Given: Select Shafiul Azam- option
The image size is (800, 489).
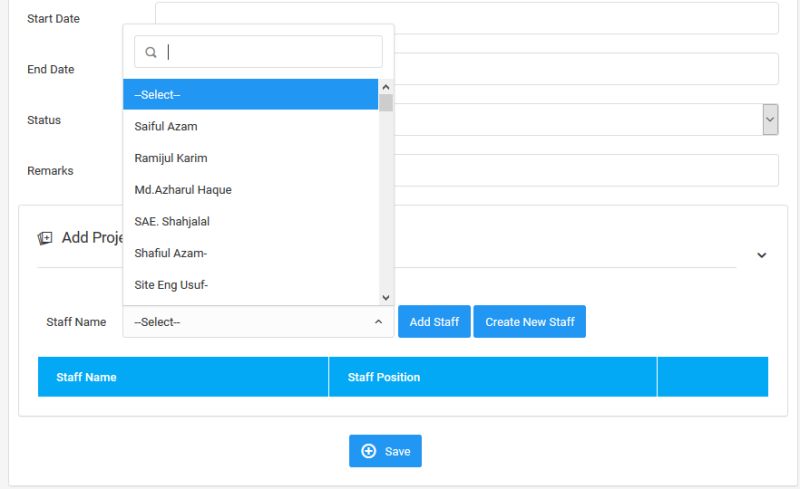Looking at the screenshot, I should click(x=251, y=253).
